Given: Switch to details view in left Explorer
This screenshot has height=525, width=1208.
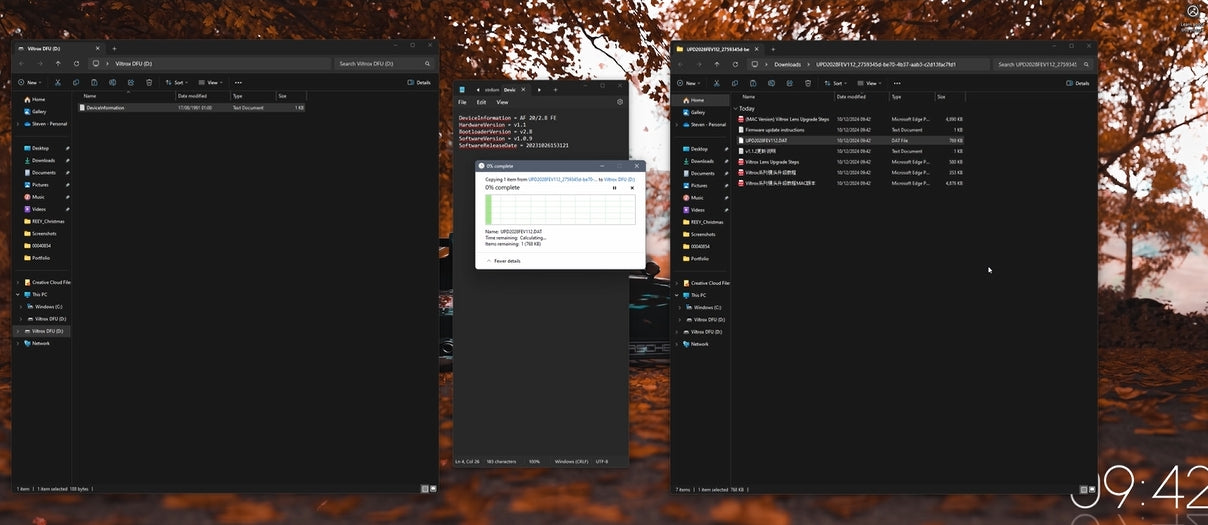Looking at the screenshot, I should pos(425,488).
